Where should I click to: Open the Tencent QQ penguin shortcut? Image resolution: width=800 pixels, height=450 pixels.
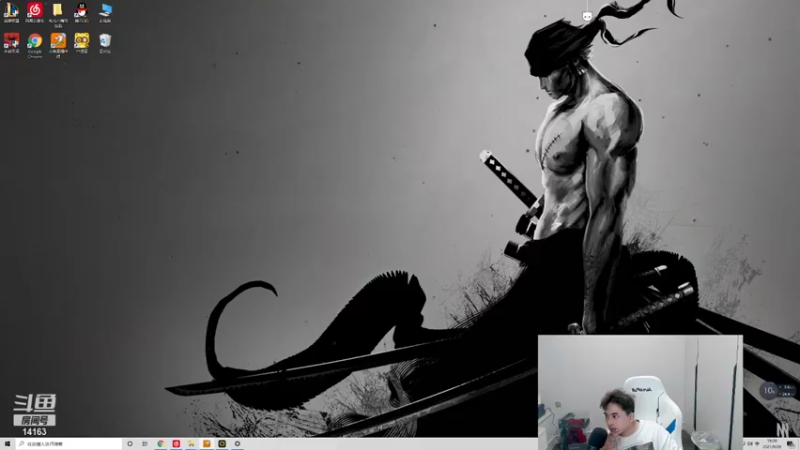(x=81, y=12)
